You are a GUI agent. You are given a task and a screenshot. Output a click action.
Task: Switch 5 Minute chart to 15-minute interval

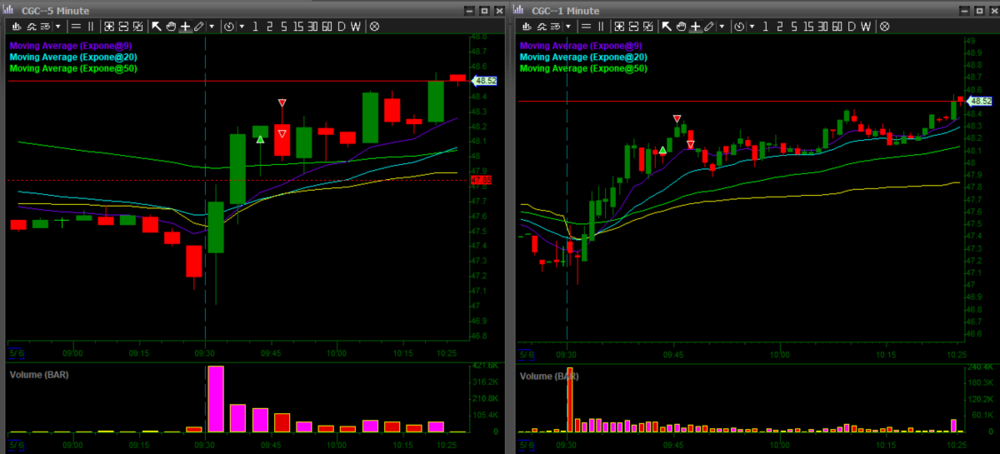pyautogui.click(x=297, y=26)
